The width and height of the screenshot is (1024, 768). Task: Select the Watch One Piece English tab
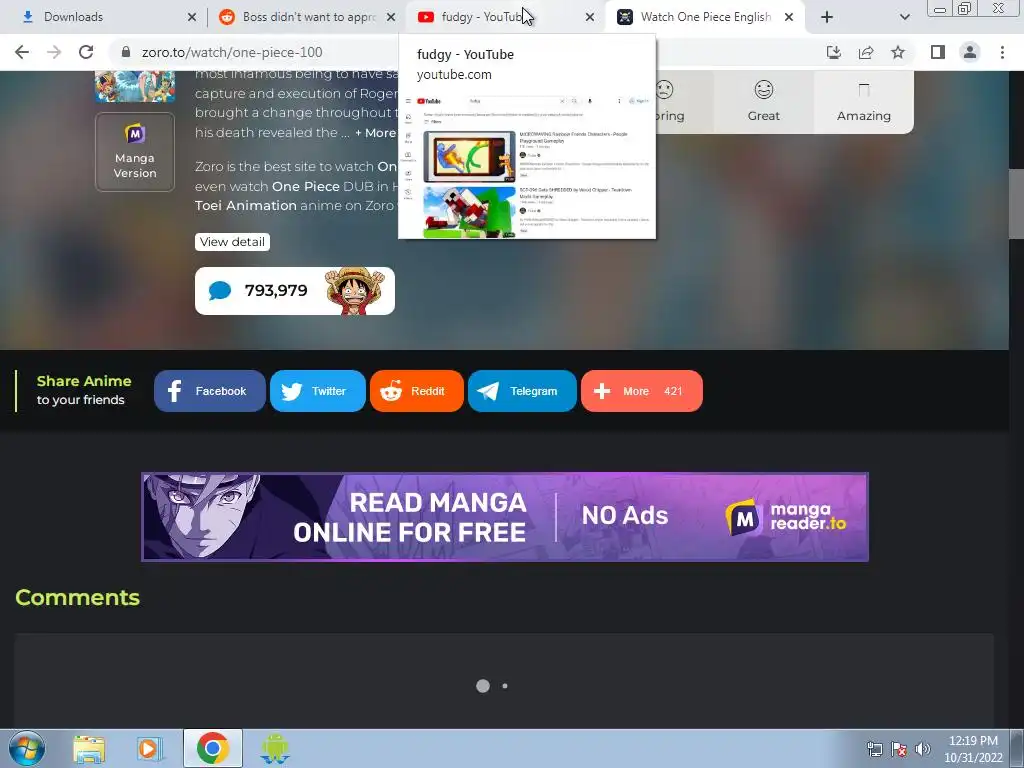[x=705, y=17]
